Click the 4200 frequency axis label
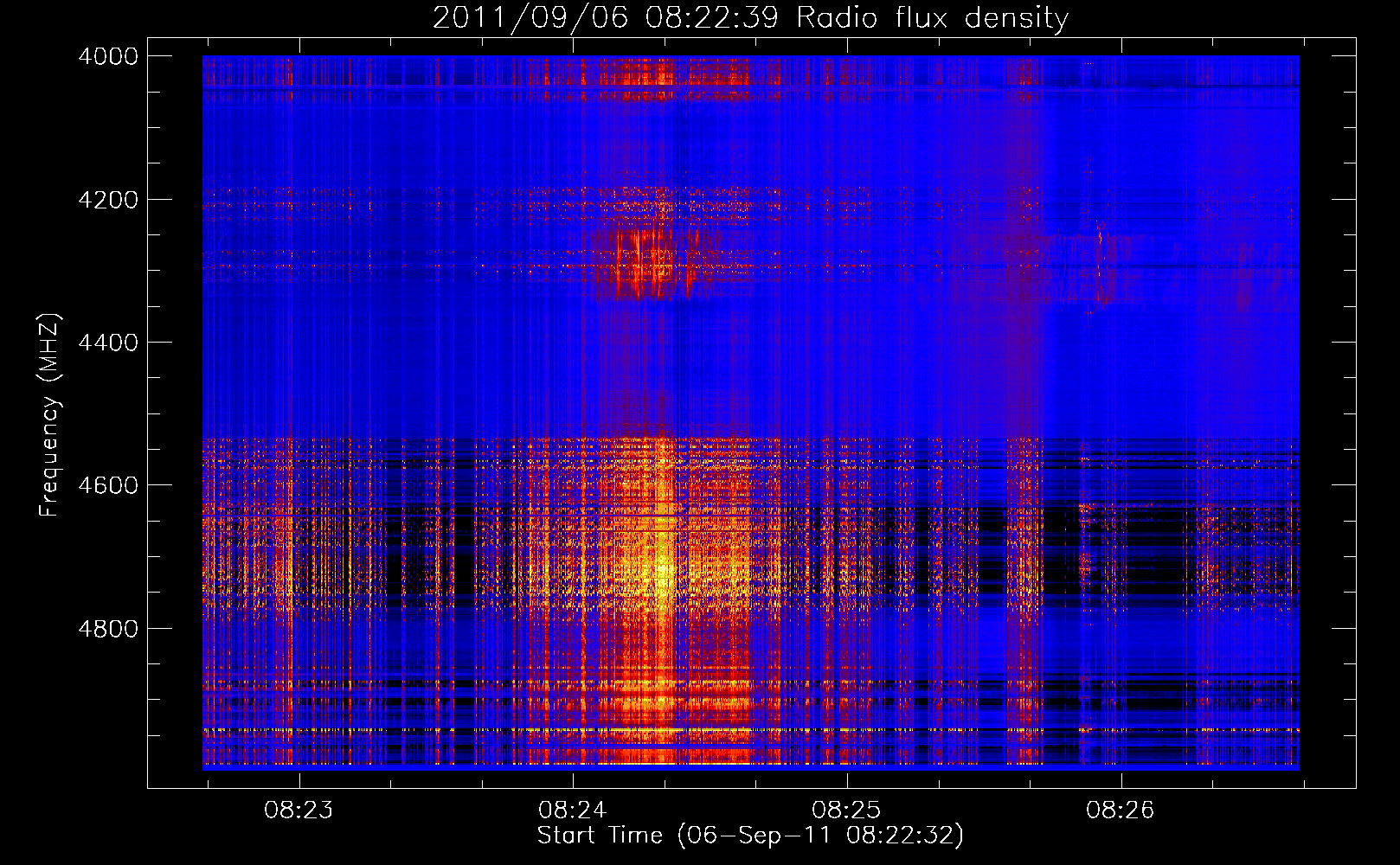This screenshot has width=1400, height=865. 108,200
